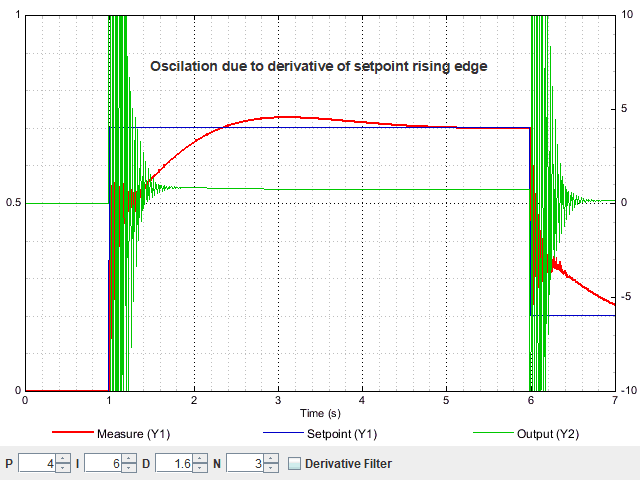
Task: Increment the I value spinner
Action: click(128, 459)
